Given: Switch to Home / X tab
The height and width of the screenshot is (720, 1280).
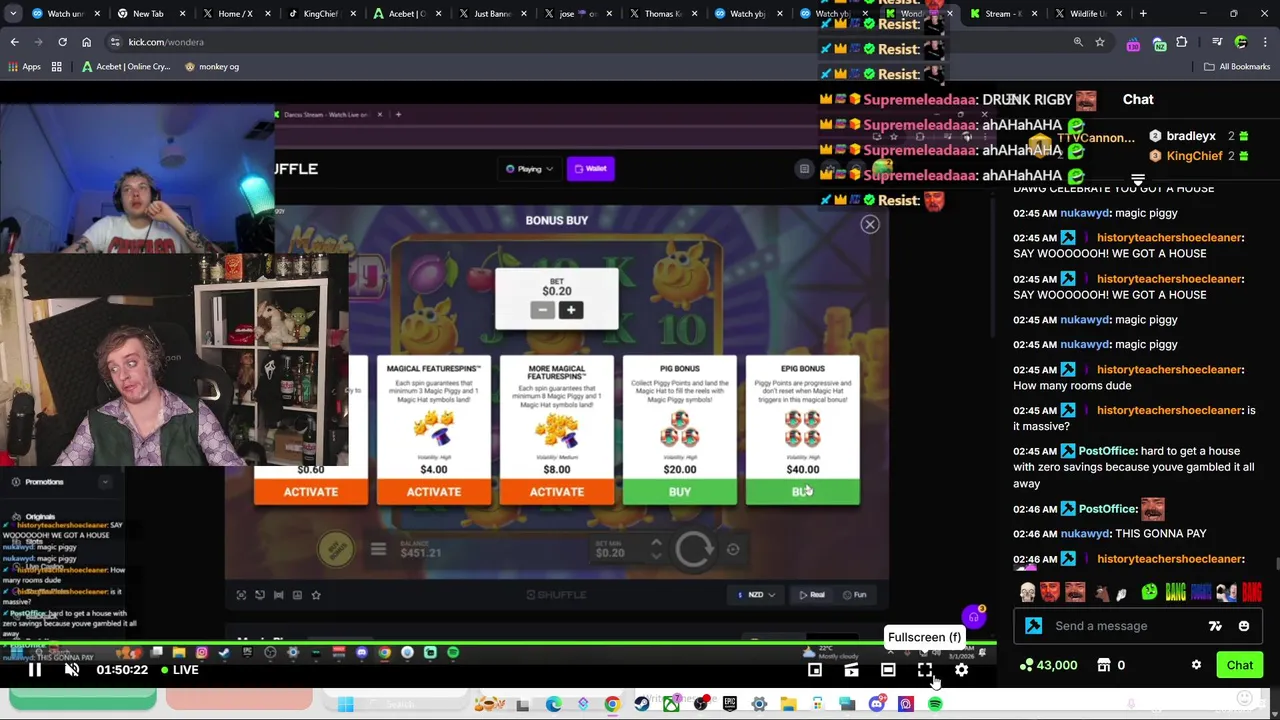Looking at the screenshot, I should coord(233,14).
